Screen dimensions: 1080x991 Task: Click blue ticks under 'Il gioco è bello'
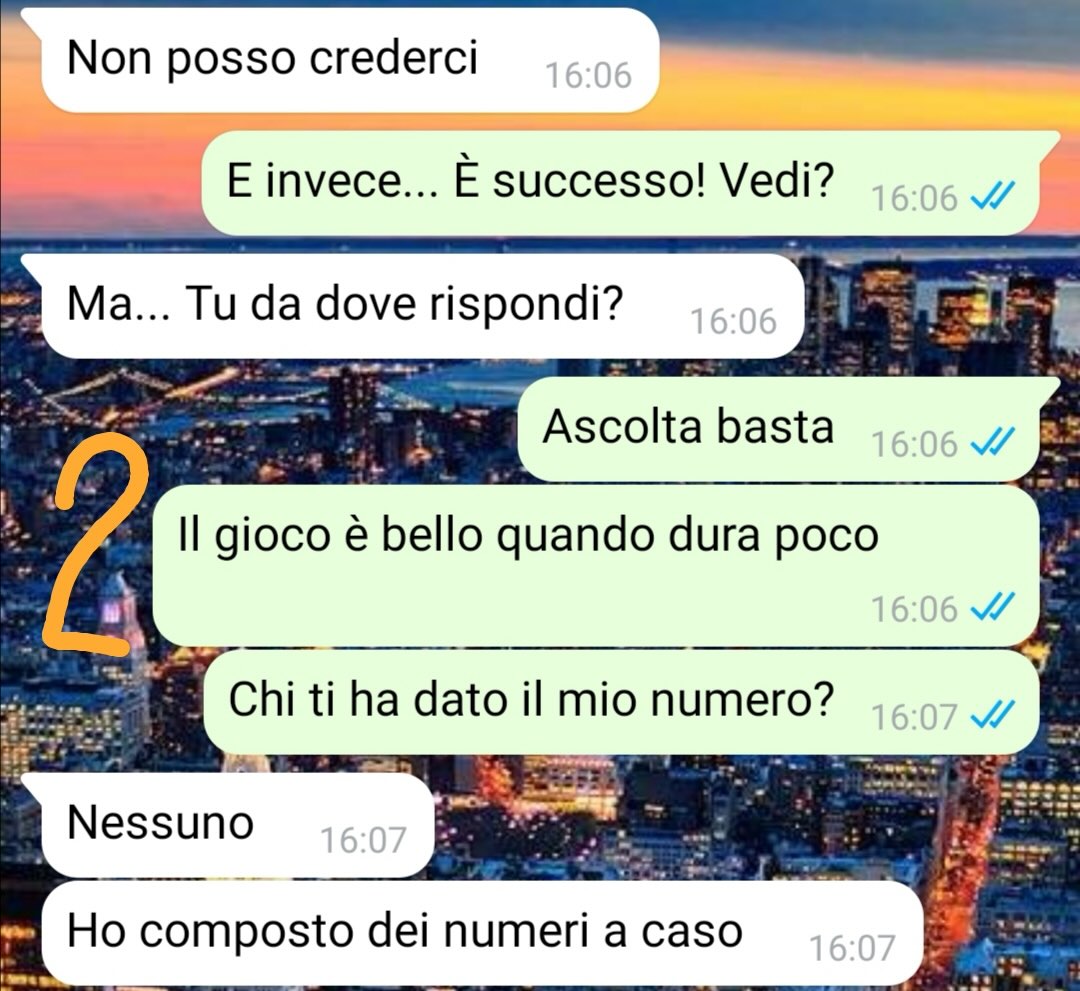[993, 607]
